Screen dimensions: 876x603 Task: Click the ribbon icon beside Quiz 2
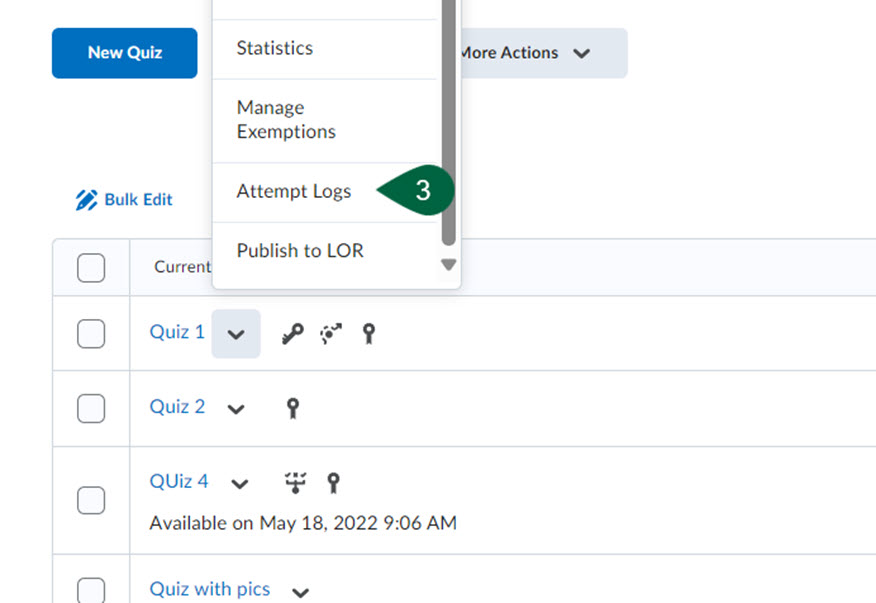coord(292,408)
